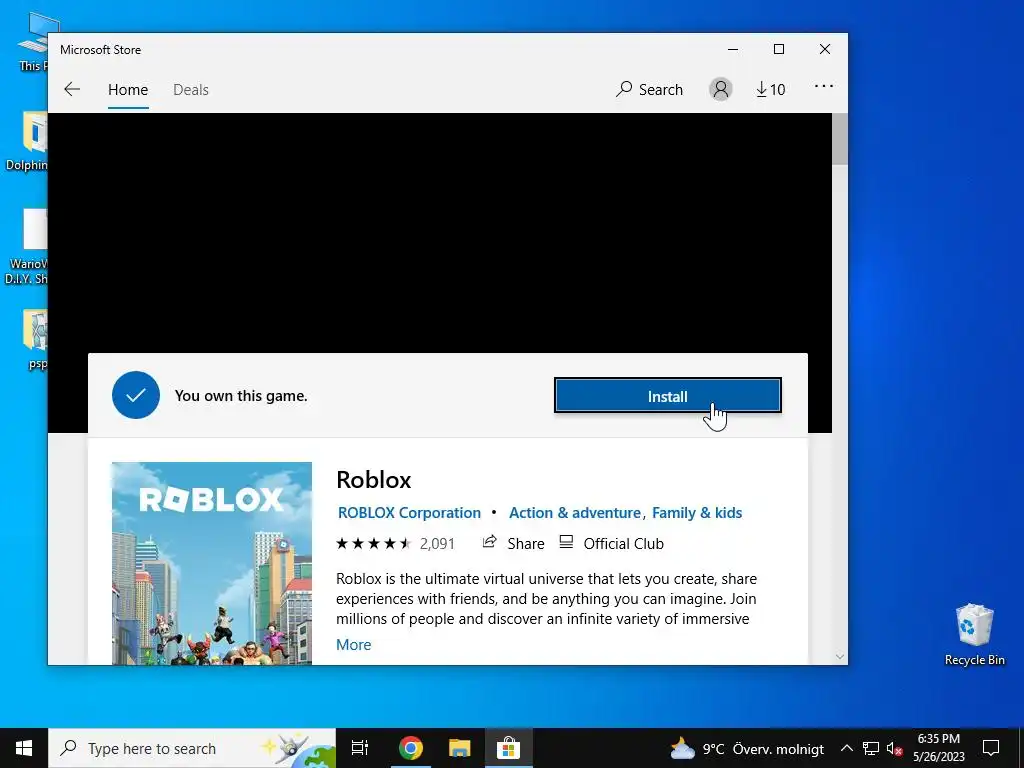The width and height of the screenshot is (1024, 768).
Task: Open the Action Center notifications
Action: pos(991,748)
